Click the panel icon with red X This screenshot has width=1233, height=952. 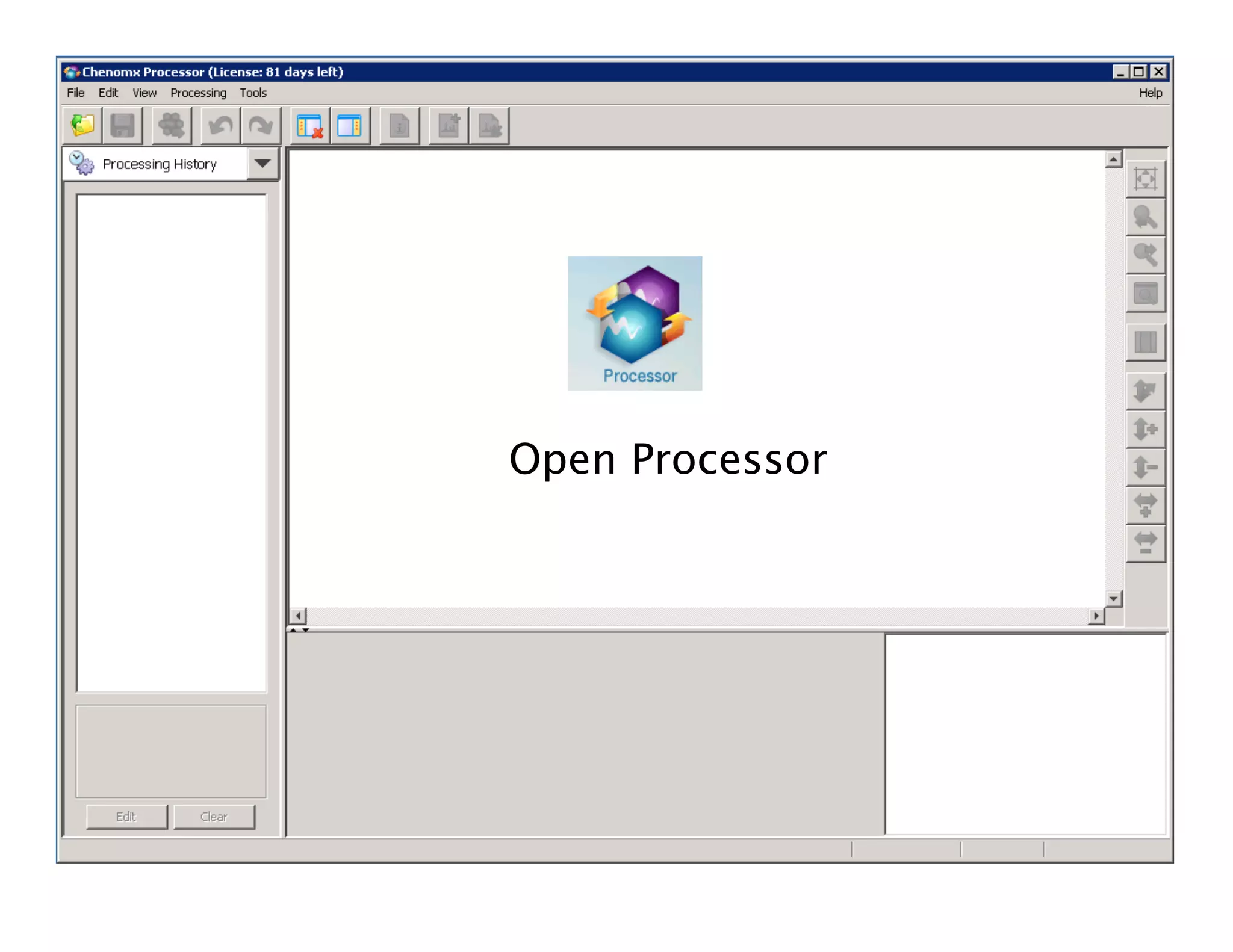[310, 126]
